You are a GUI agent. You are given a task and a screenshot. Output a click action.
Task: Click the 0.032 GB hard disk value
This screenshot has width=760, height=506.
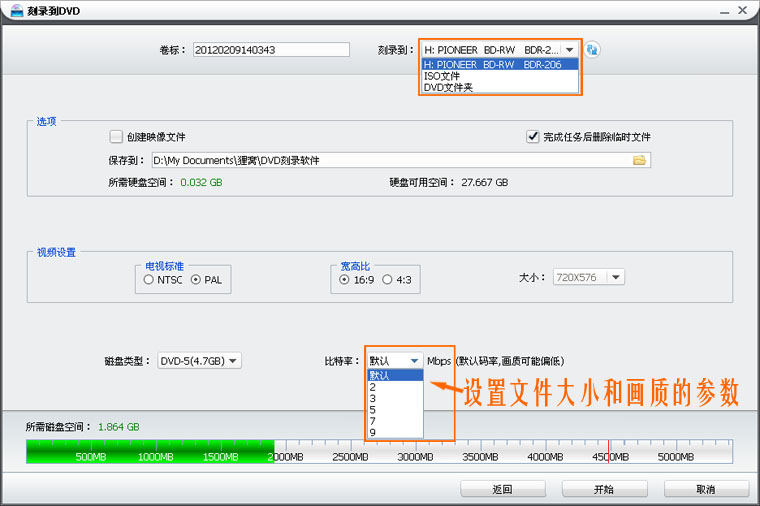[201, 182]
